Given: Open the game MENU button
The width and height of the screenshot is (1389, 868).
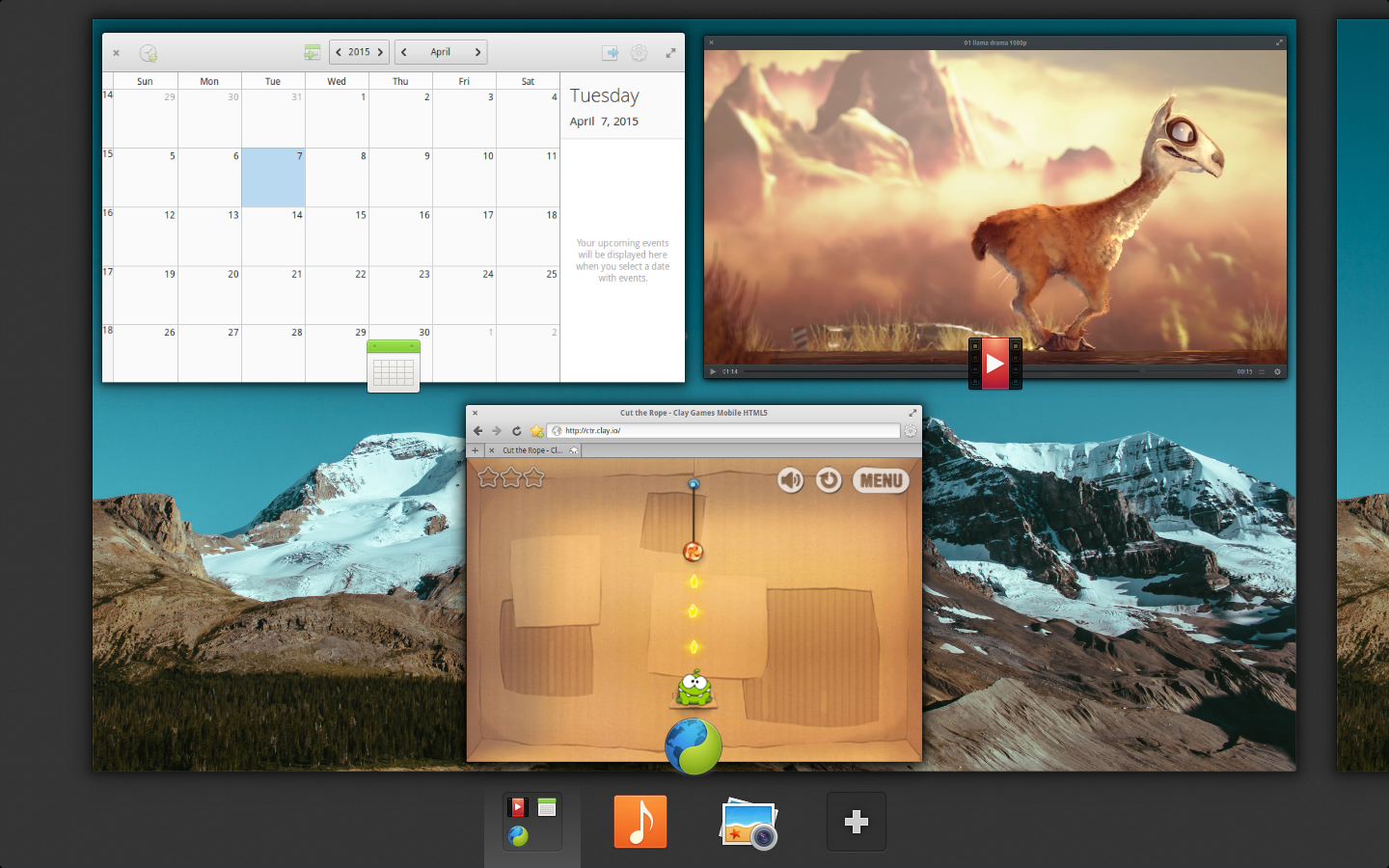Looking at the screenshot, I should pos(882,480).
